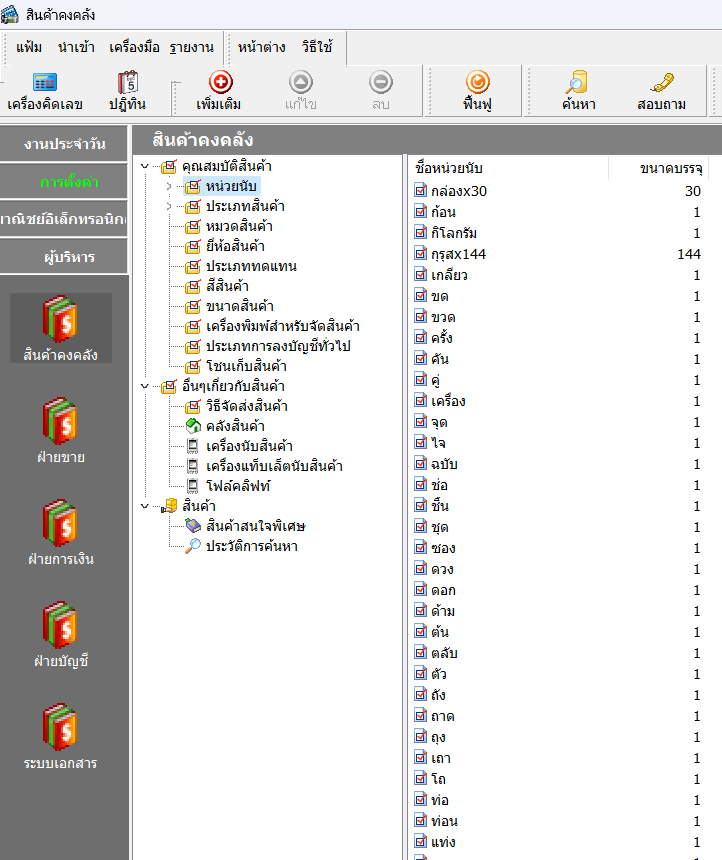Open the calculator (เครื่องคิดเลข) tool
Screen dimensions: 722x860
(45, 83)
